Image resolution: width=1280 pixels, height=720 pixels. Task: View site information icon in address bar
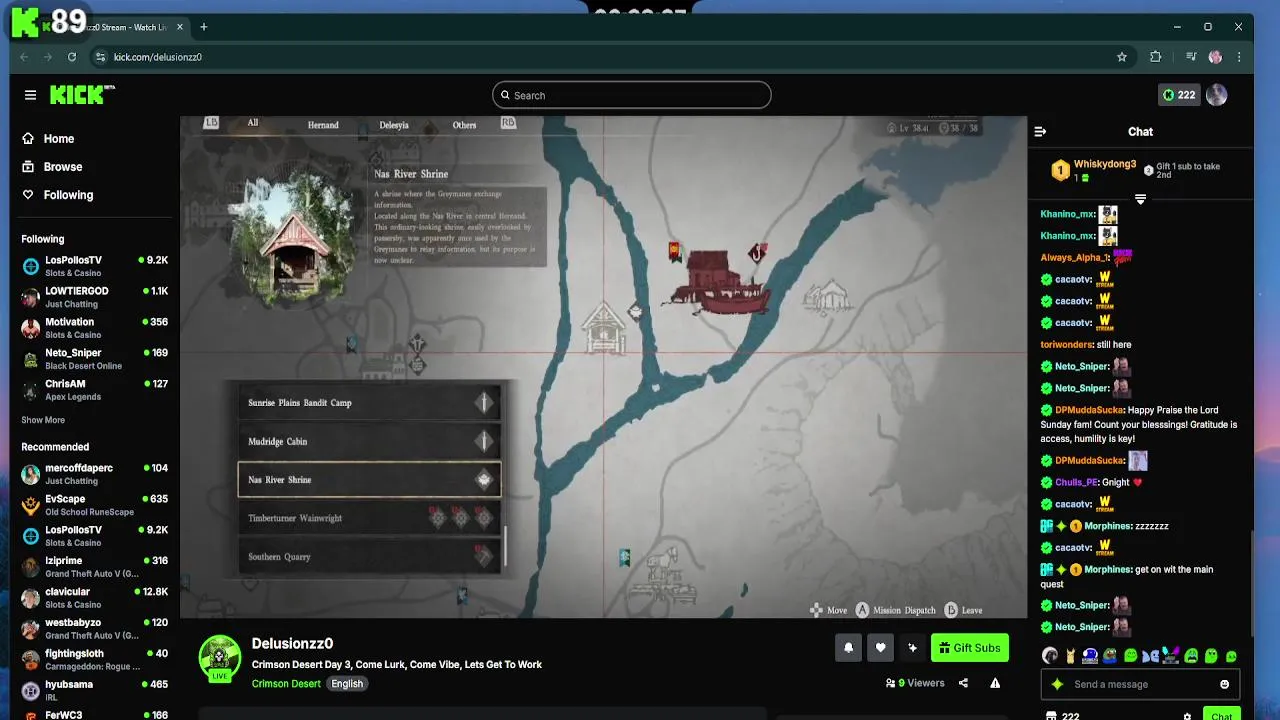[x=100, y=57]
